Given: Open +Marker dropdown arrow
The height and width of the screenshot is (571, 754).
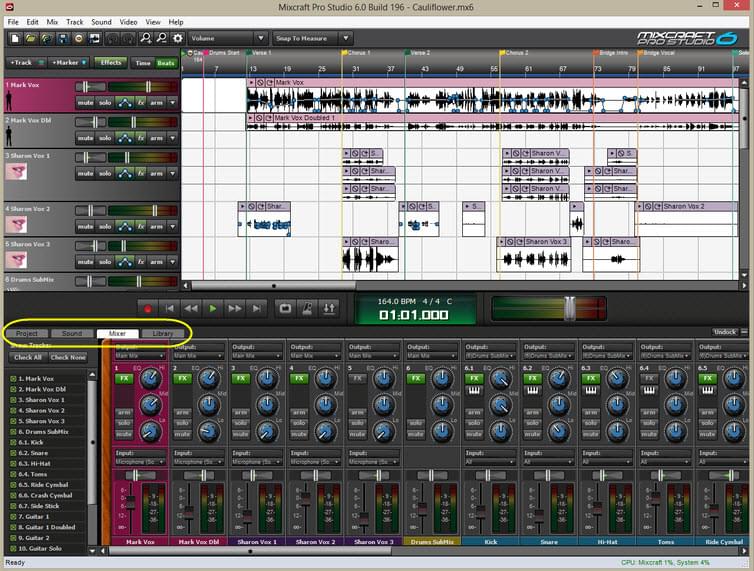Looking at the screenshot, I should click(84, 63).
